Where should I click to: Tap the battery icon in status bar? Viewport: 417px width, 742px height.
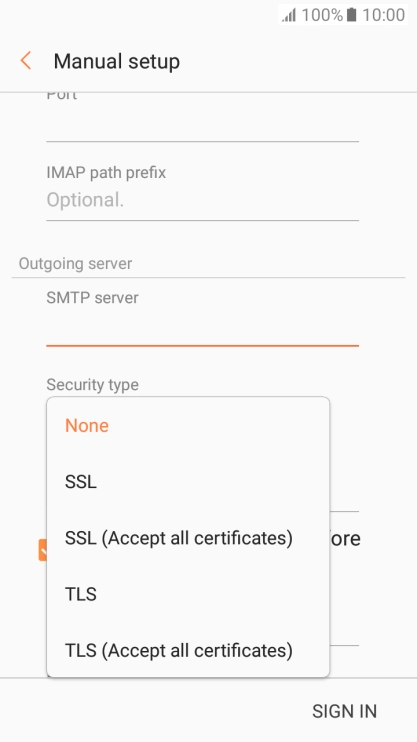351,15
